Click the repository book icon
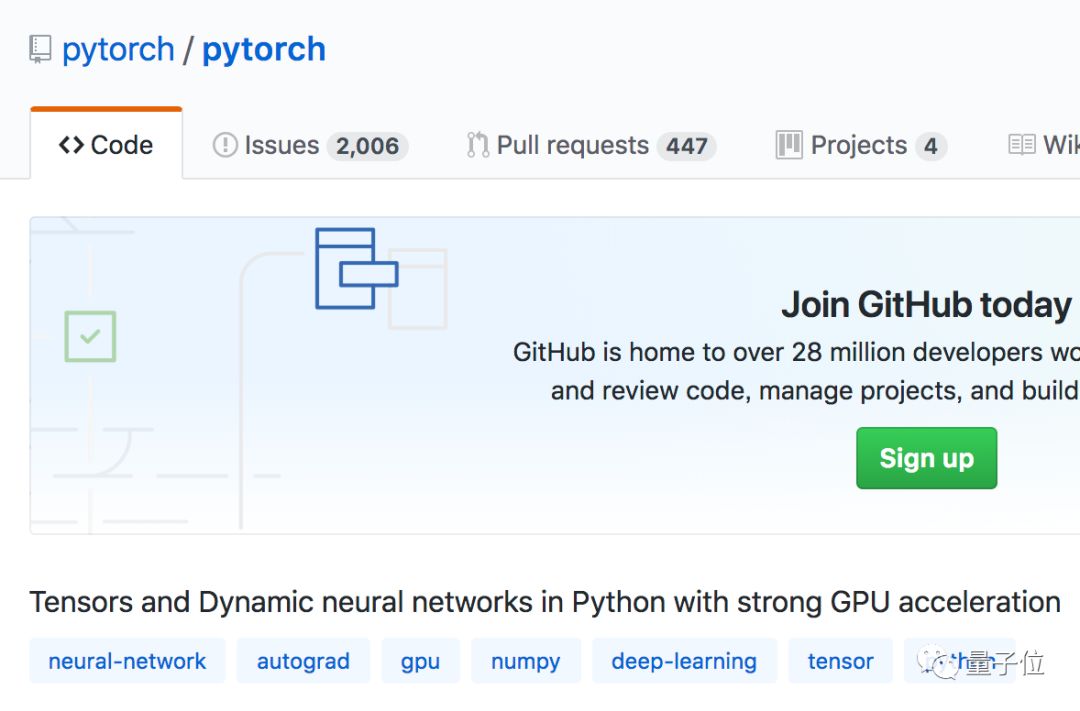 (x=40, y=50)
